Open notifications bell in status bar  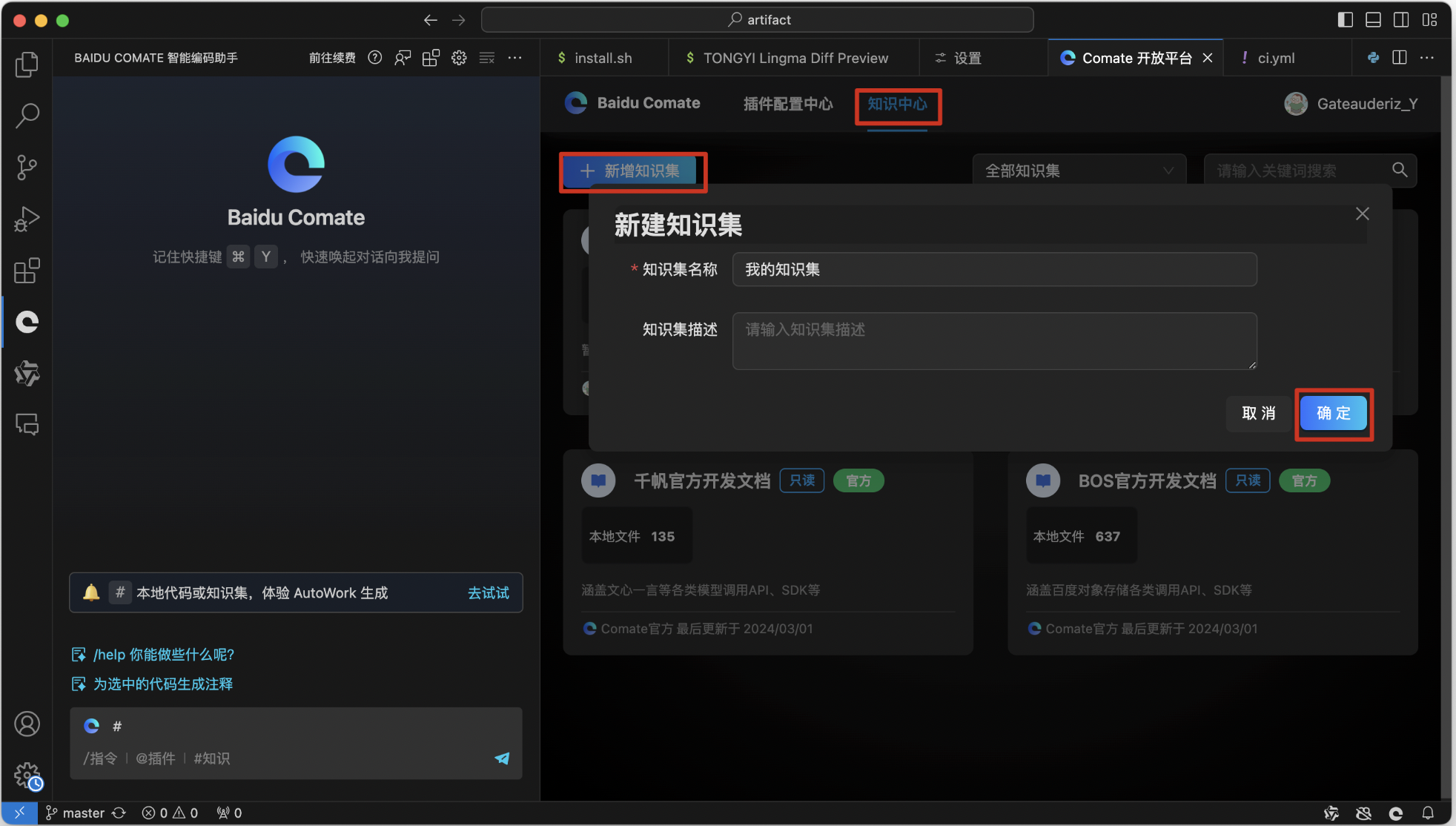click(x=1428, y=813)
